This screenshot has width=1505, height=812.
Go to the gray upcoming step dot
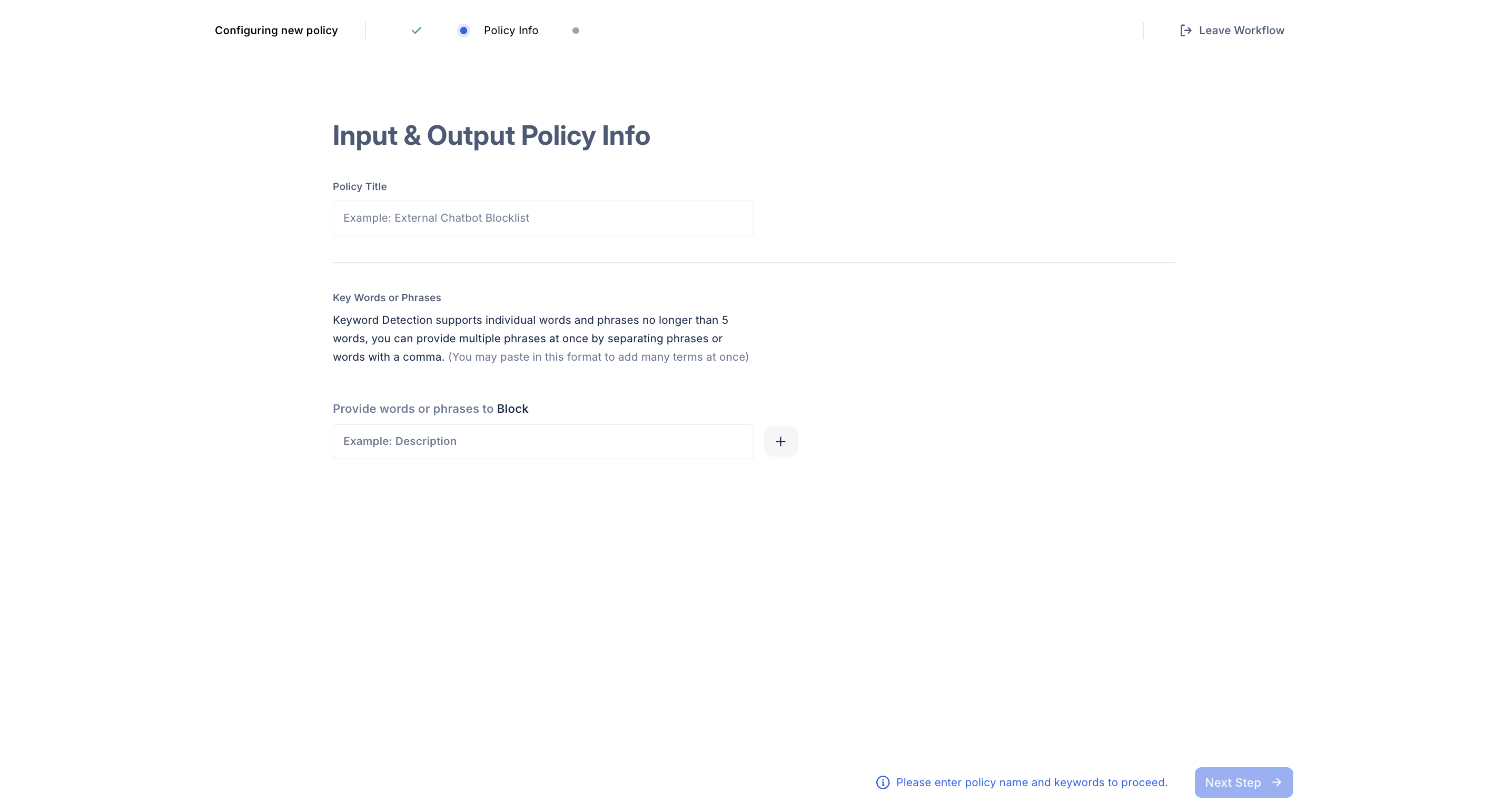click(576, 31)
